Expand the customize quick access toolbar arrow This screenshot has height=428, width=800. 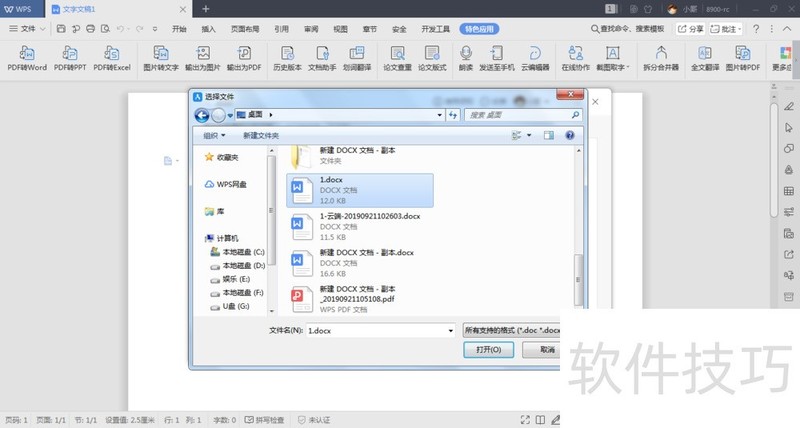coord(155,29)
